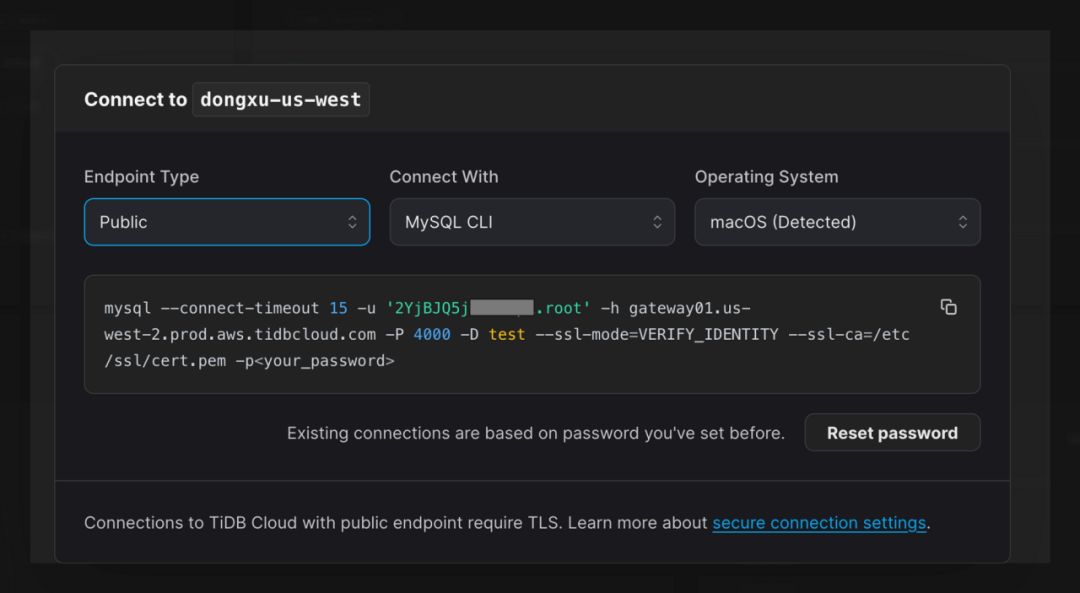Click the dimmed backdrop outside the dialog
This screenshot has height=593, width=1080.
pyautogui.click(x=1064, y=300)
